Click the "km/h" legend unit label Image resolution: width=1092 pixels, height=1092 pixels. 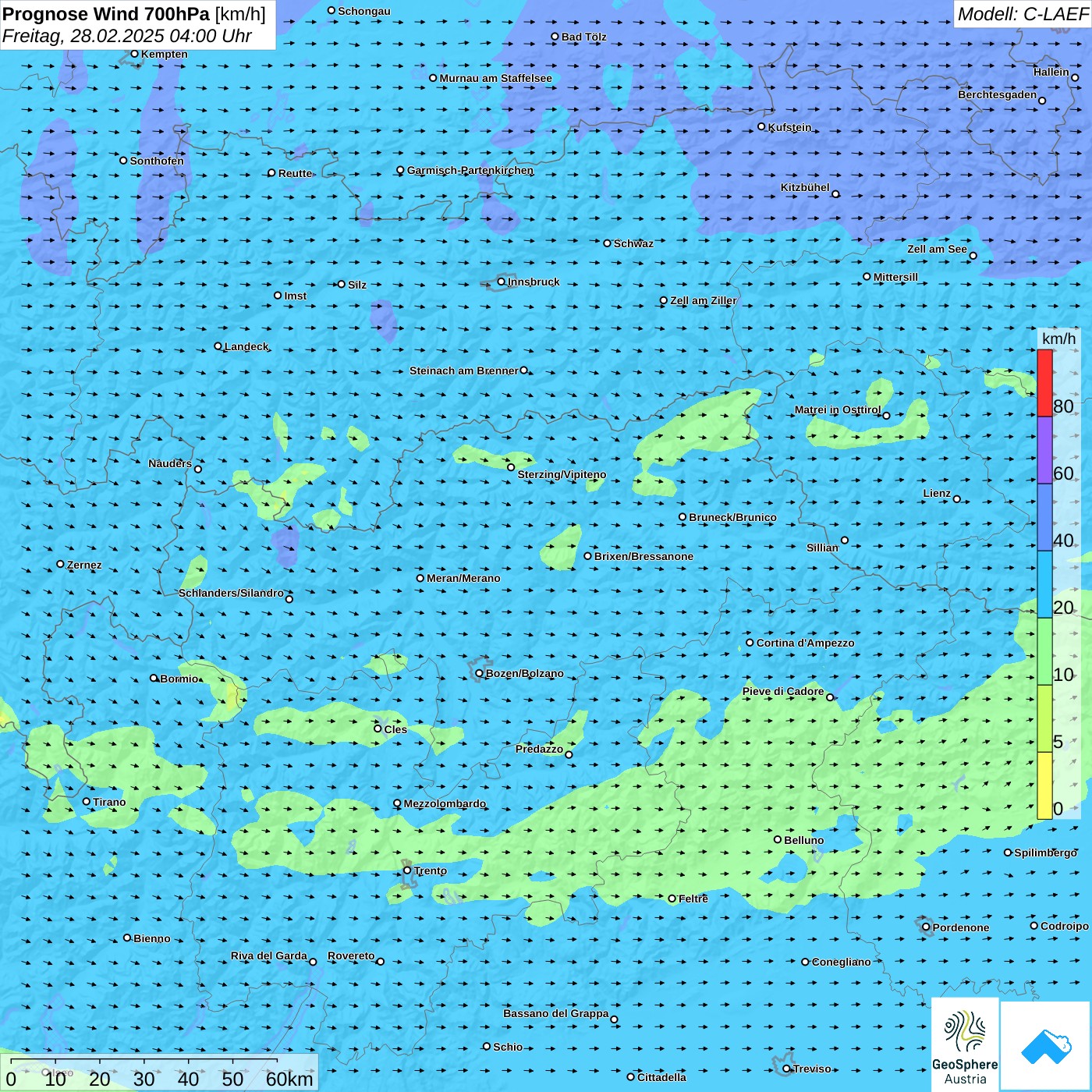pos(1058,339)
